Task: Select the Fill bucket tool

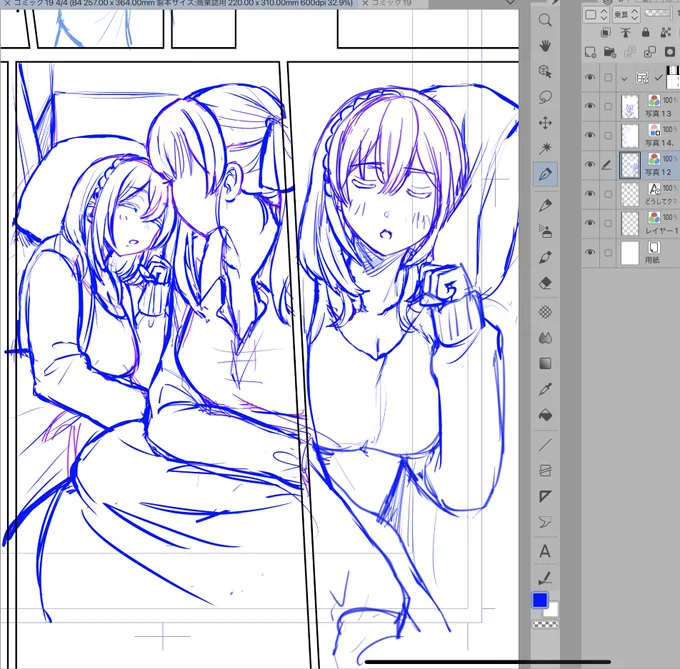Action: click(x=545, y=415)
